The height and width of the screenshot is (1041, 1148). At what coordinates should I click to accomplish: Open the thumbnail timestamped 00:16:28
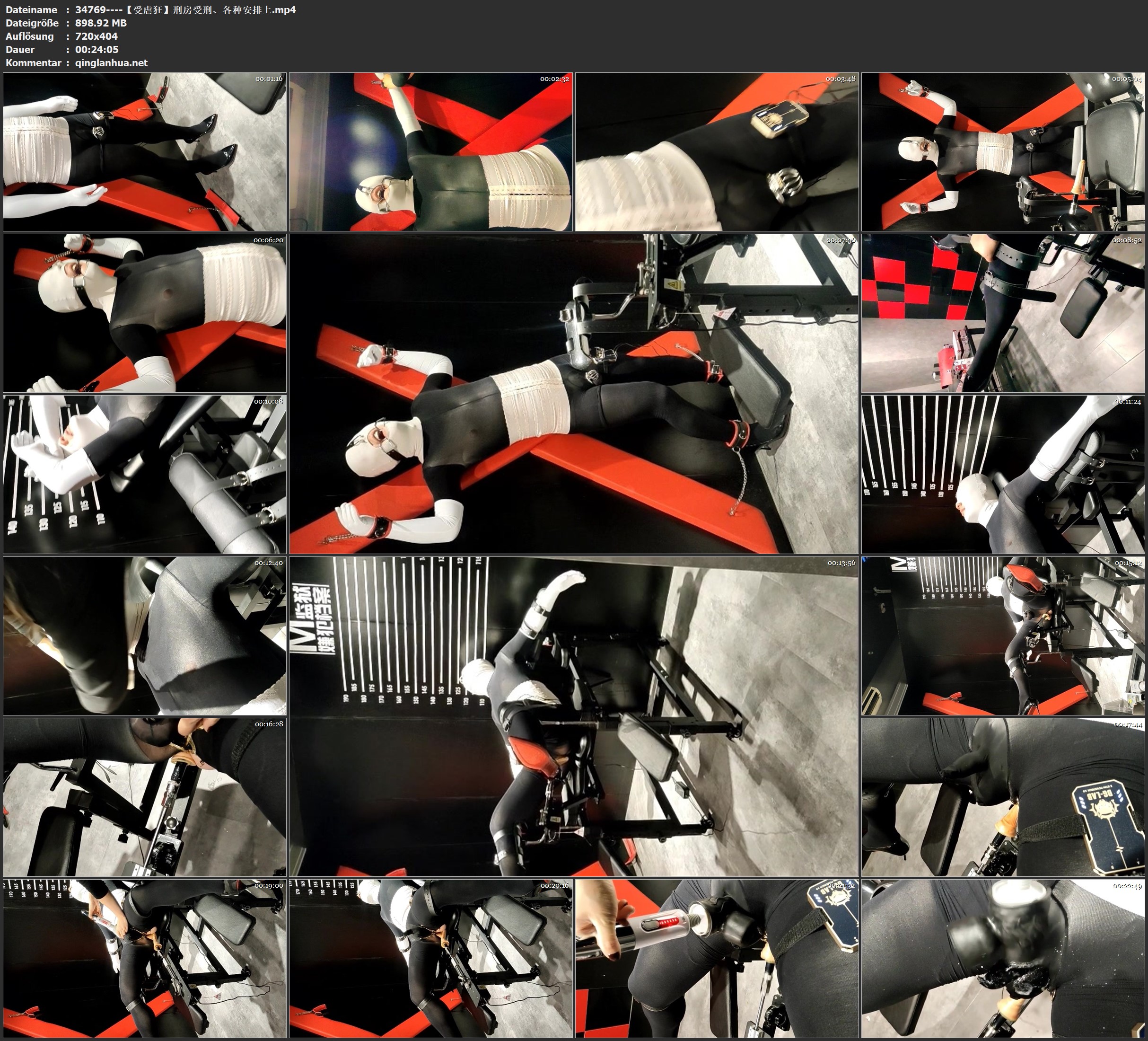pyautogui.click(x=145, y=796)
